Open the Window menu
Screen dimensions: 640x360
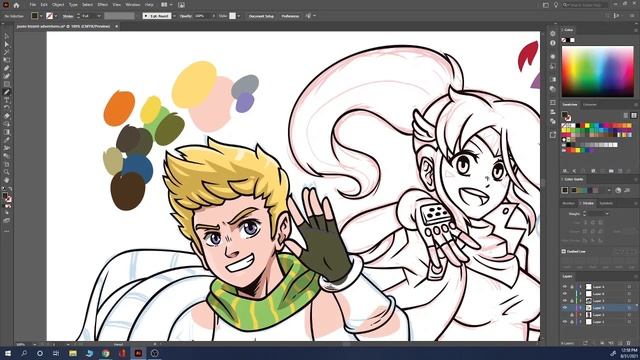point(133,5)
